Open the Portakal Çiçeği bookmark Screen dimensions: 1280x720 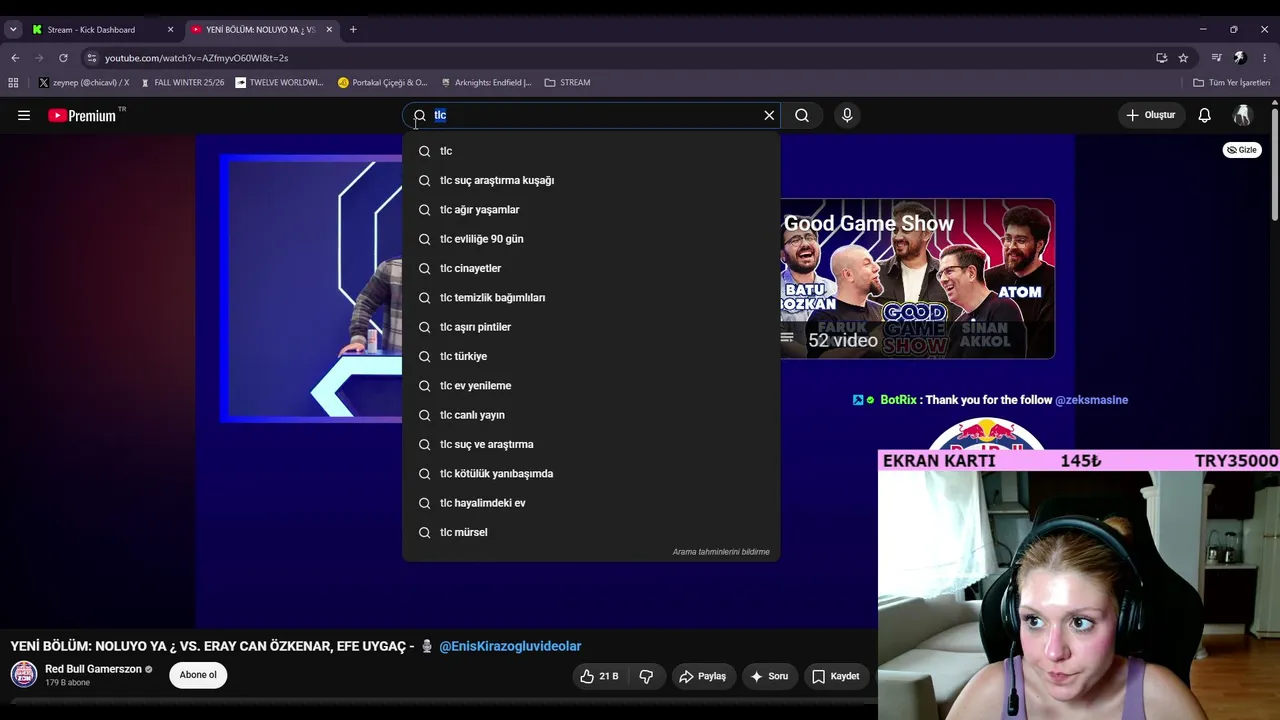coord(383,83)
